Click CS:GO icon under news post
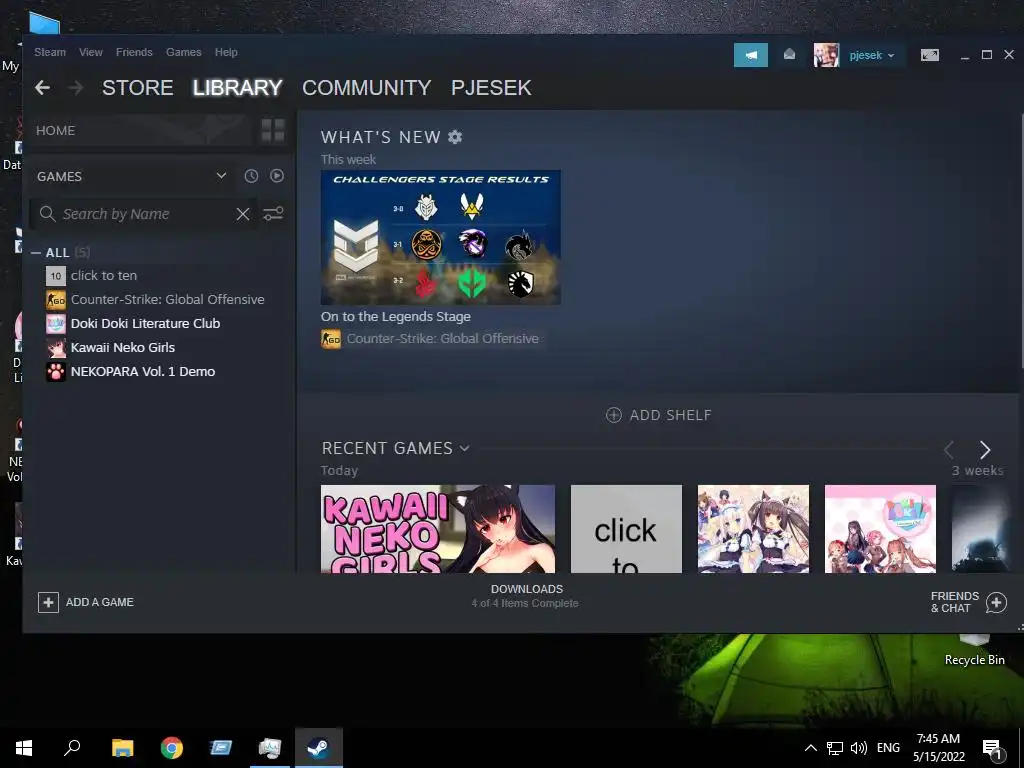1024x768 pixels. (330, 339)
